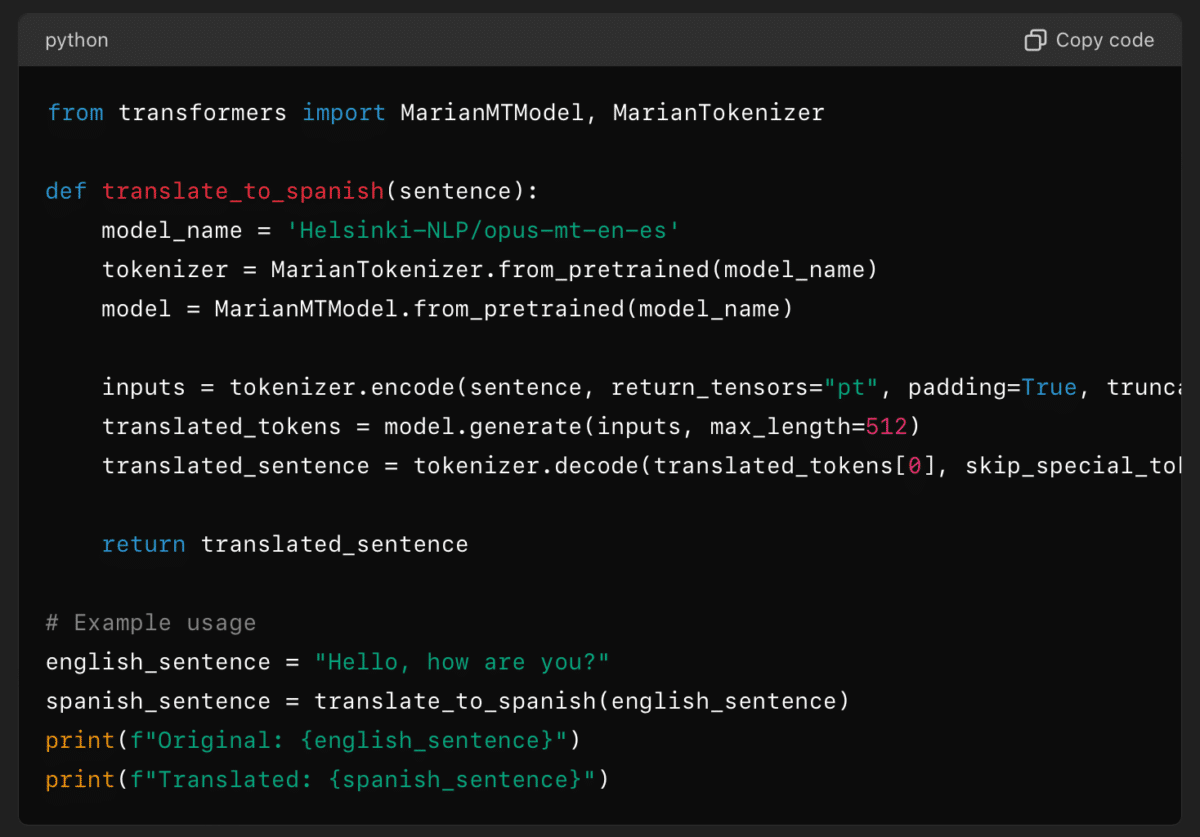
Task: Click the Copy code clipboard icon
Action: coord(1035,40)
